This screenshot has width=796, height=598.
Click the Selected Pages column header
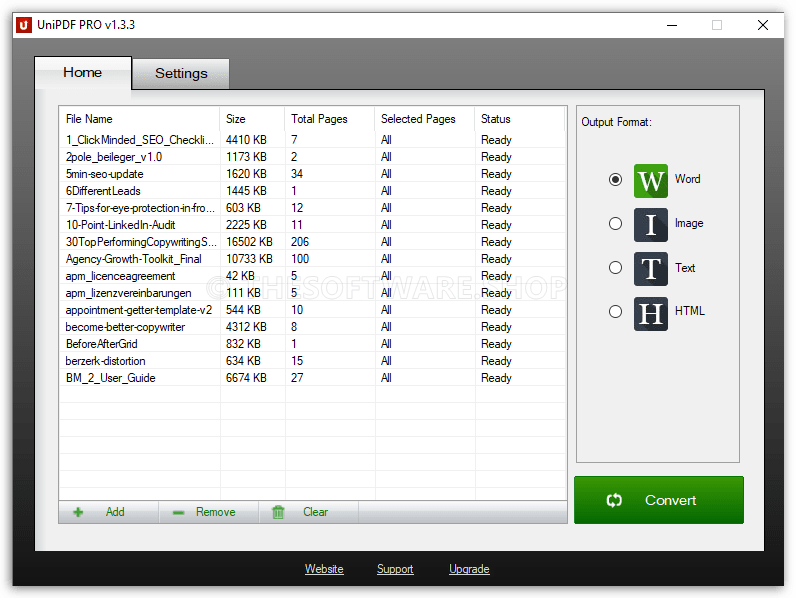tap(425, 119)
